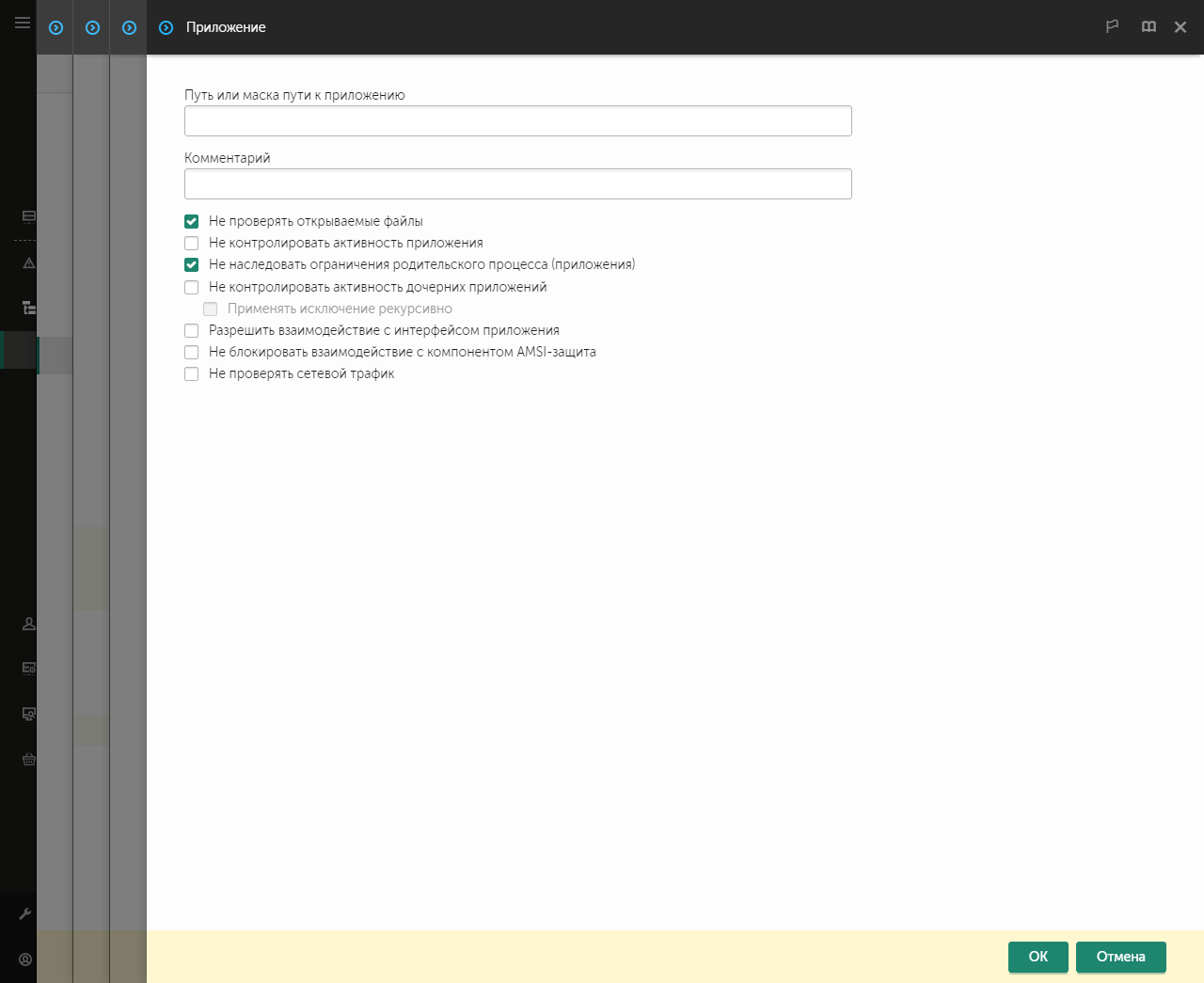Check 'Не проверять сетевой трафик'
Viewport: 1204px width, 983px height.
pos(192,373)
